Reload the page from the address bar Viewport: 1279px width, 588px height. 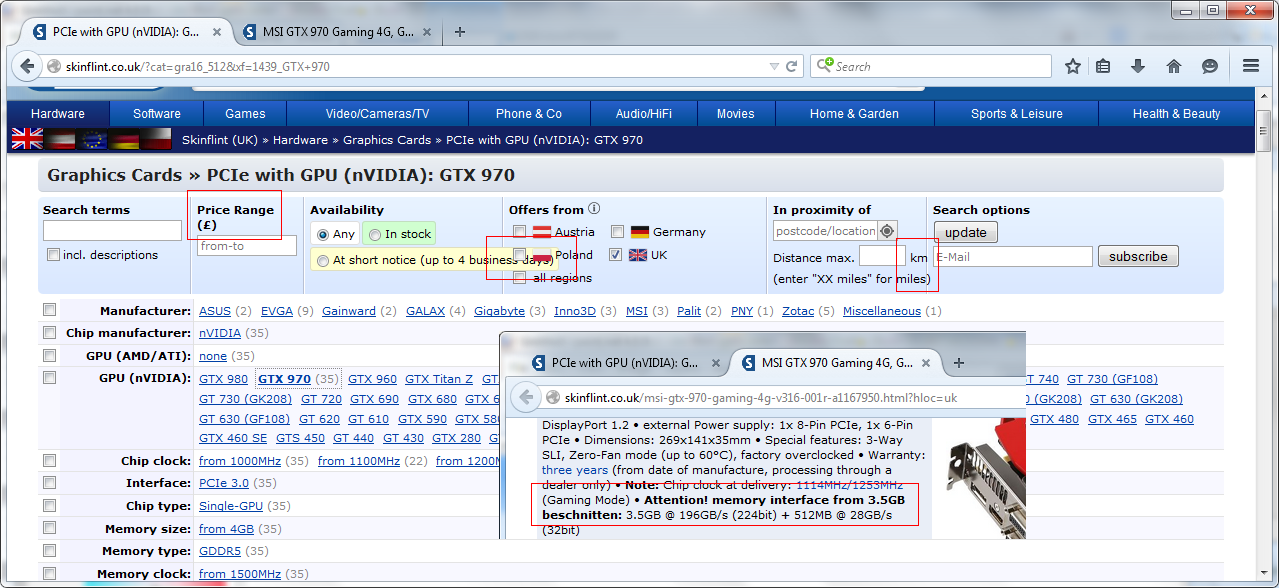pyautogui.click(x=791, y=67)
